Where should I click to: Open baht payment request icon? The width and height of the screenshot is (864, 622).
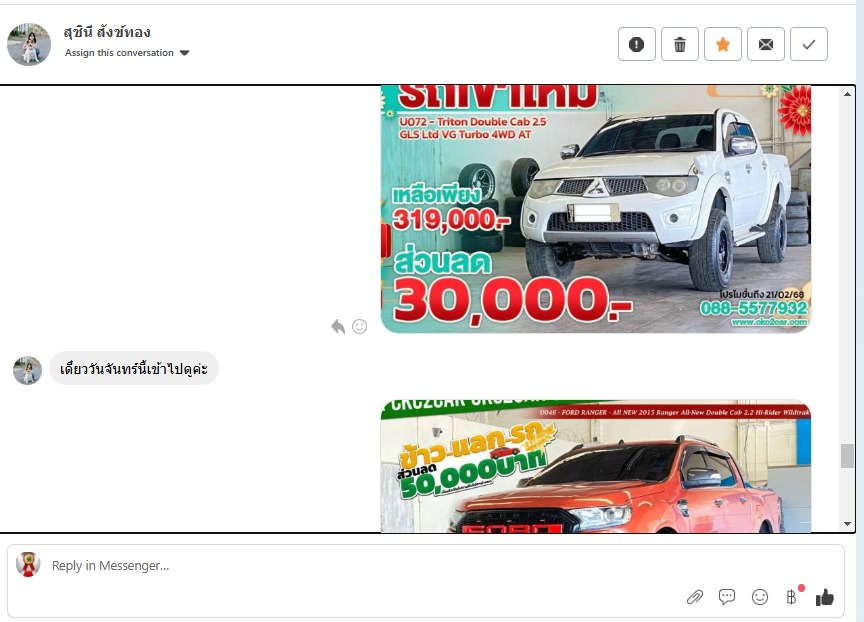tap(792, 597)
